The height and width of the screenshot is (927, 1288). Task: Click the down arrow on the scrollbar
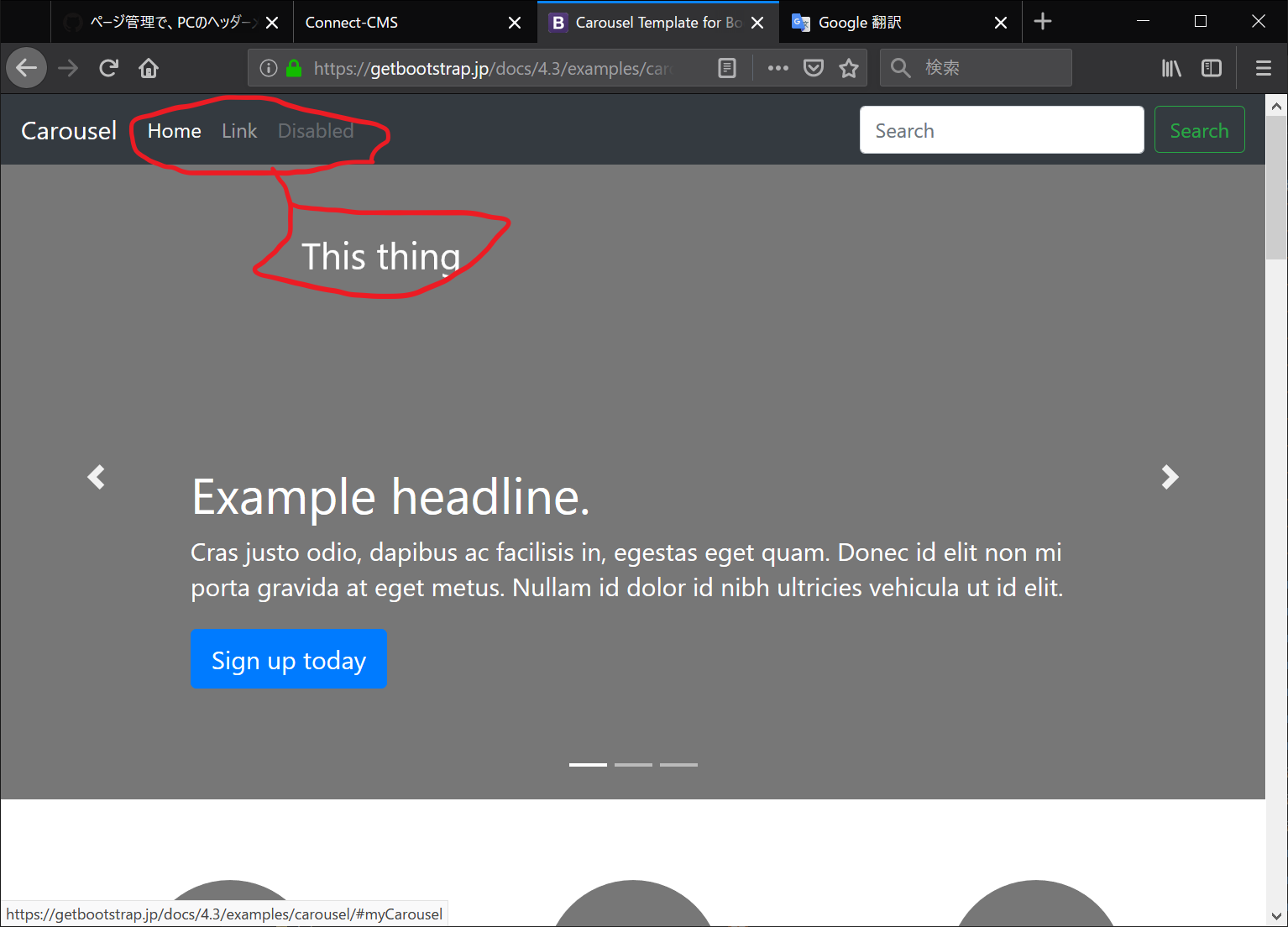pos(1277,918)
